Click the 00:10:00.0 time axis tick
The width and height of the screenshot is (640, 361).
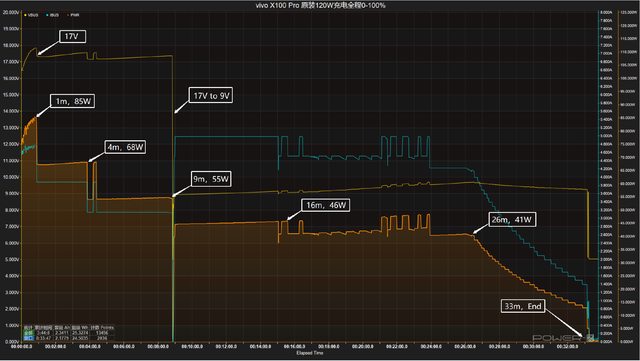click(x=192, y=346)
